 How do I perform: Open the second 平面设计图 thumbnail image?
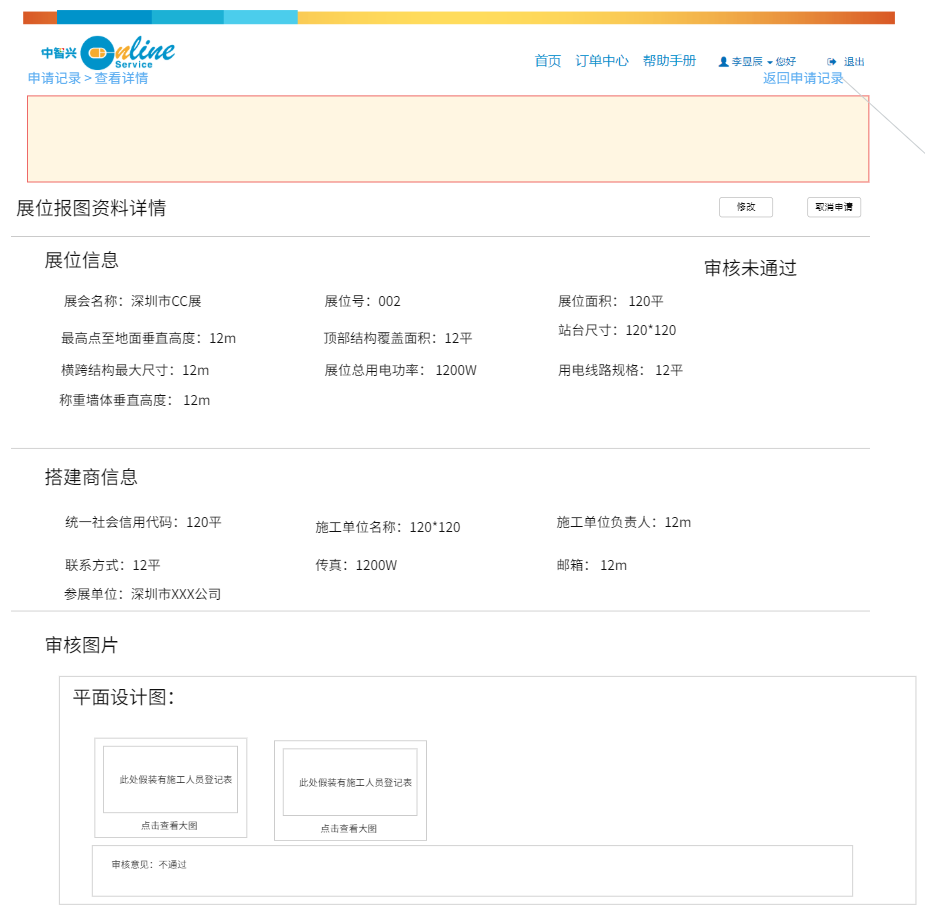pyautogui.click(x=350, y=782)
